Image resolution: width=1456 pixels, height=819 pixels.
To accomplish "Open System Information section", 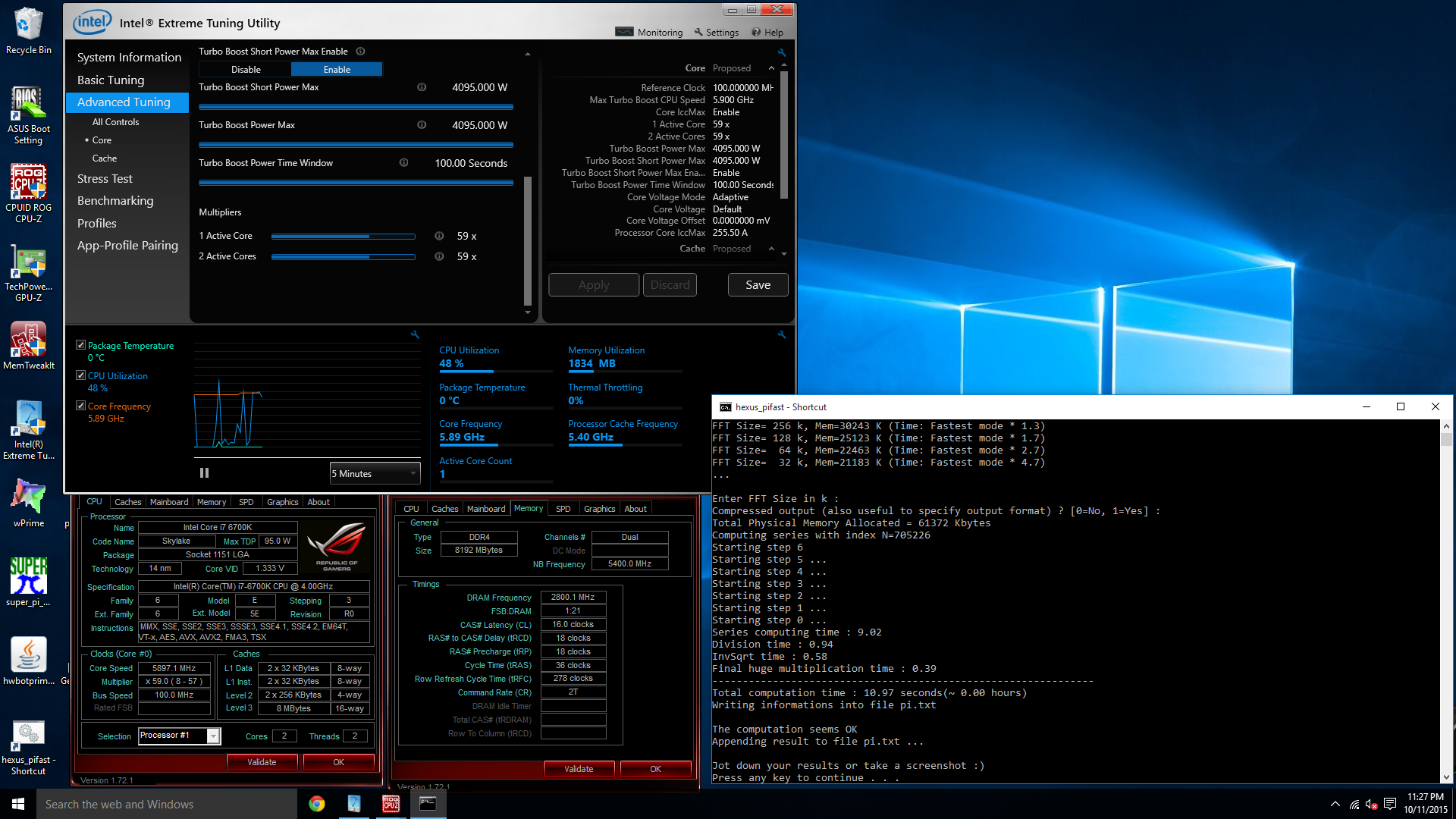I will 129,58.
